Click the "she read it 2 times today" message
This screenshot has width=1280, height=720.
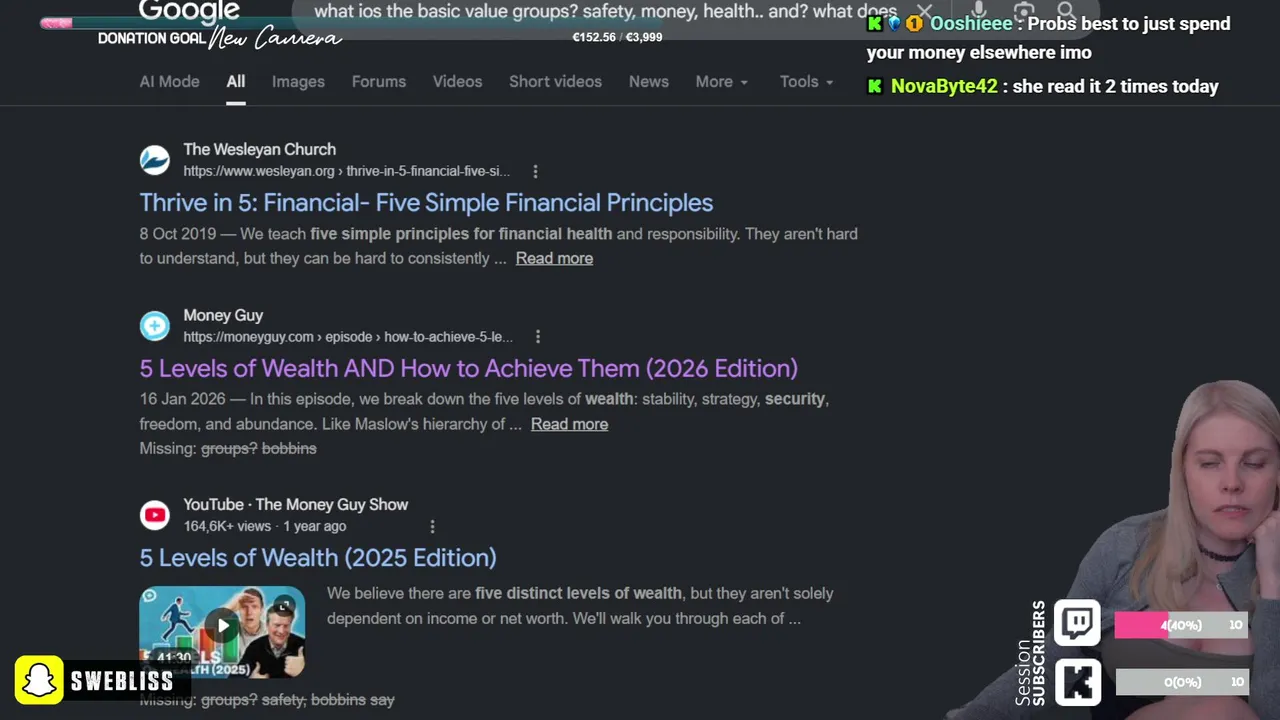pos(1115,87)
